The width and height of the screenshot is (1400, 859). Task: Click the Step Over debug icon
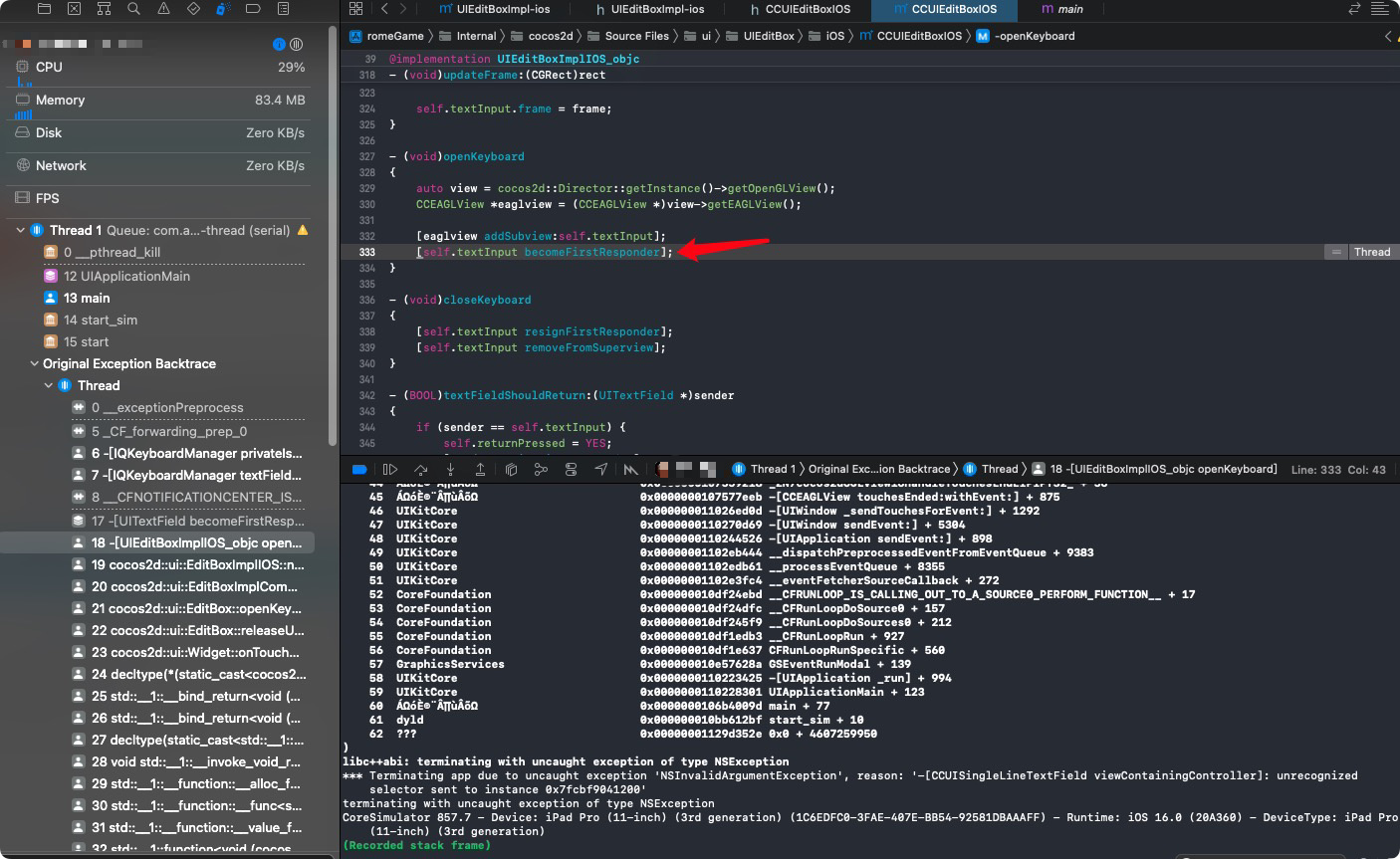pyautogui.click(x=420, y=469)
